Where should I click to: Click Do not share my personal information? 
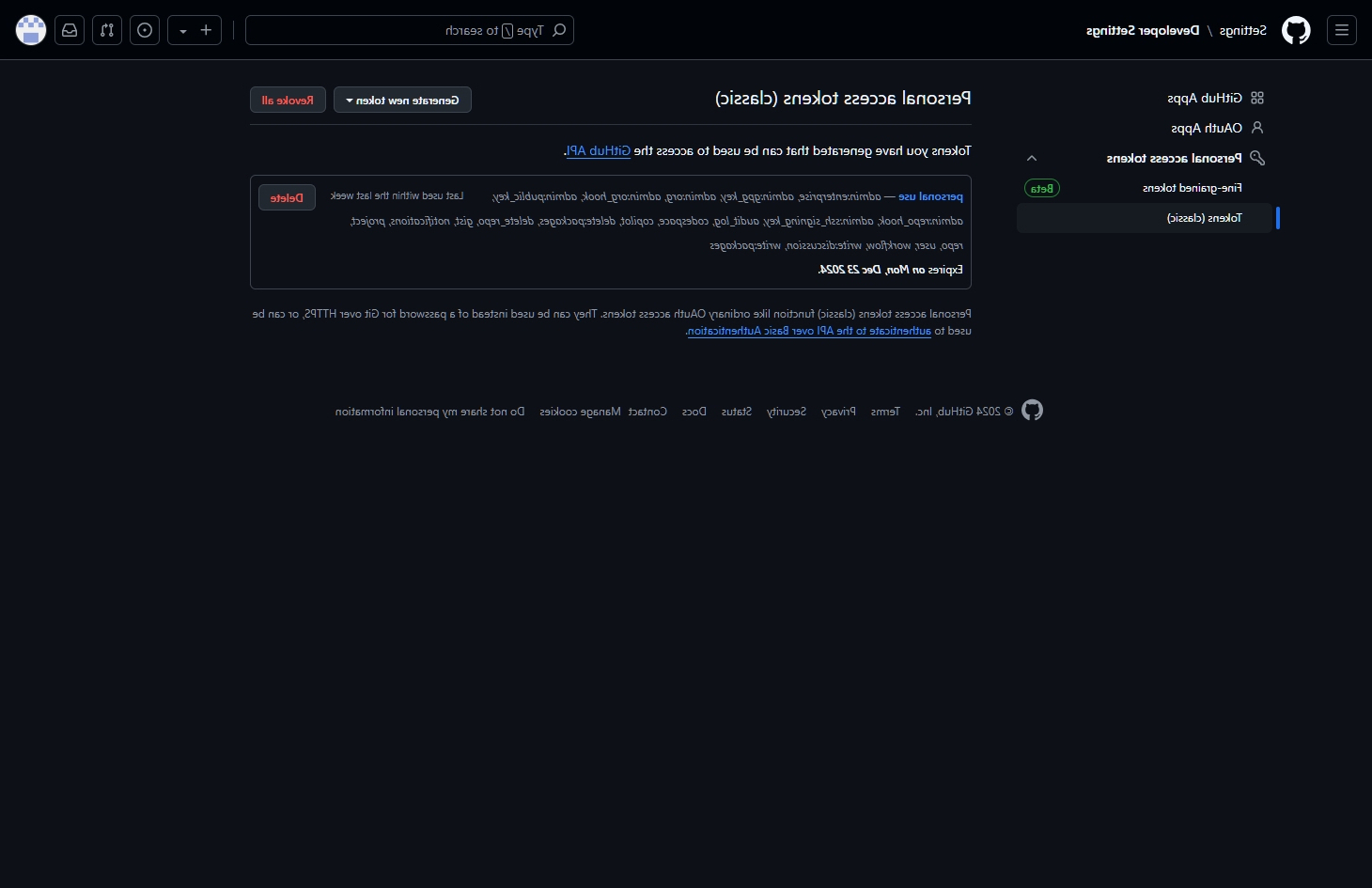click(x=429, y=412)
